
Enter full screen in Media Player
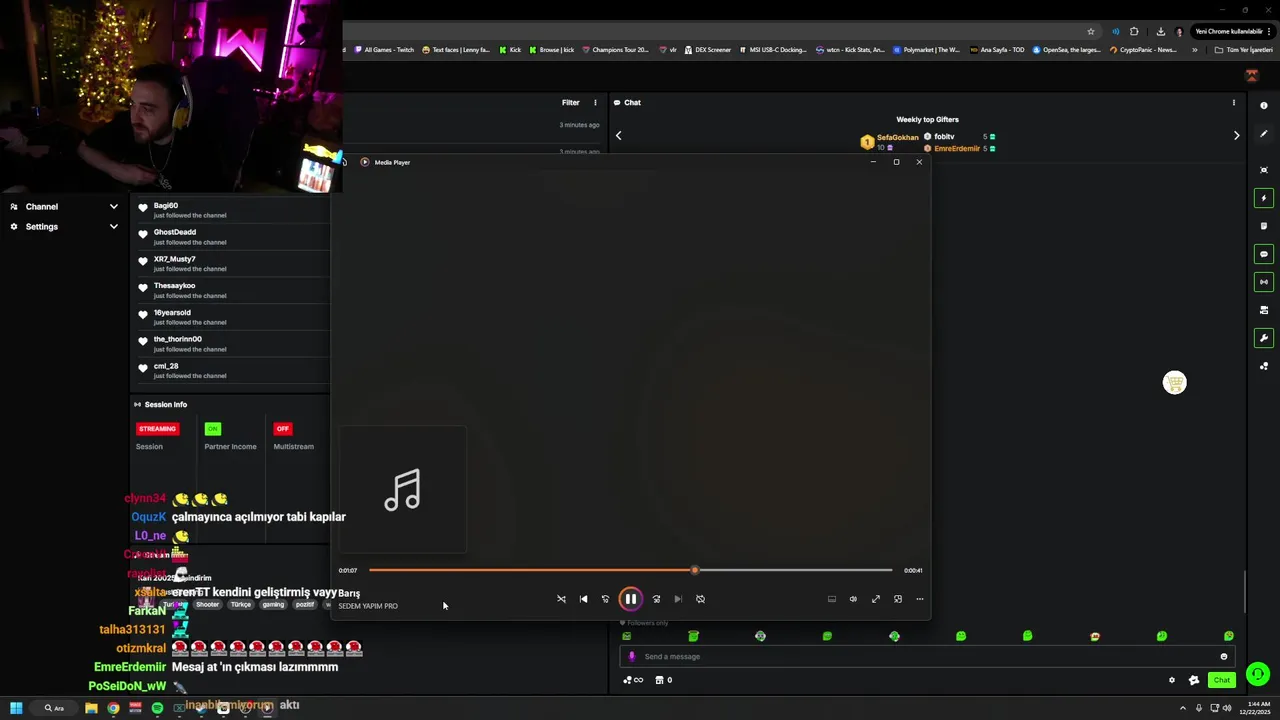tap(875, 599)
